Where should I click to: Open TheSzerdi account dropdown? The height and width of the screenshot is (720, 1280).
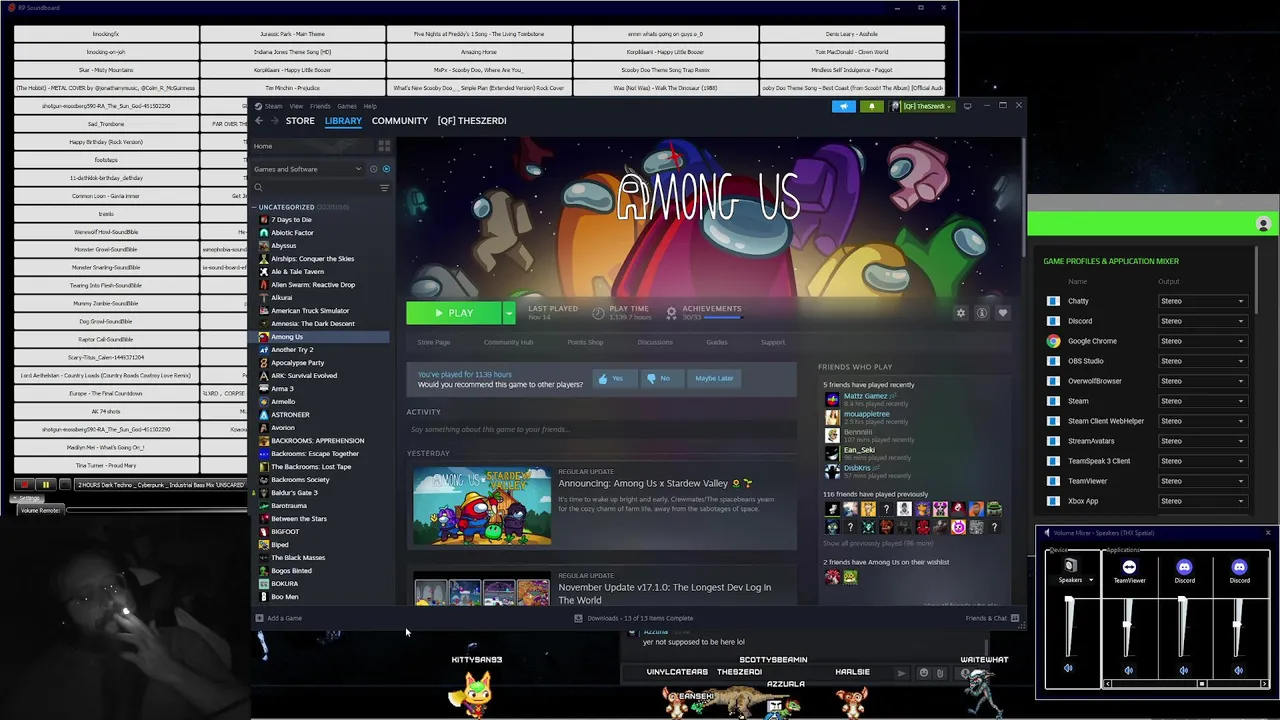pyautogui.click(x=925, y=106)
